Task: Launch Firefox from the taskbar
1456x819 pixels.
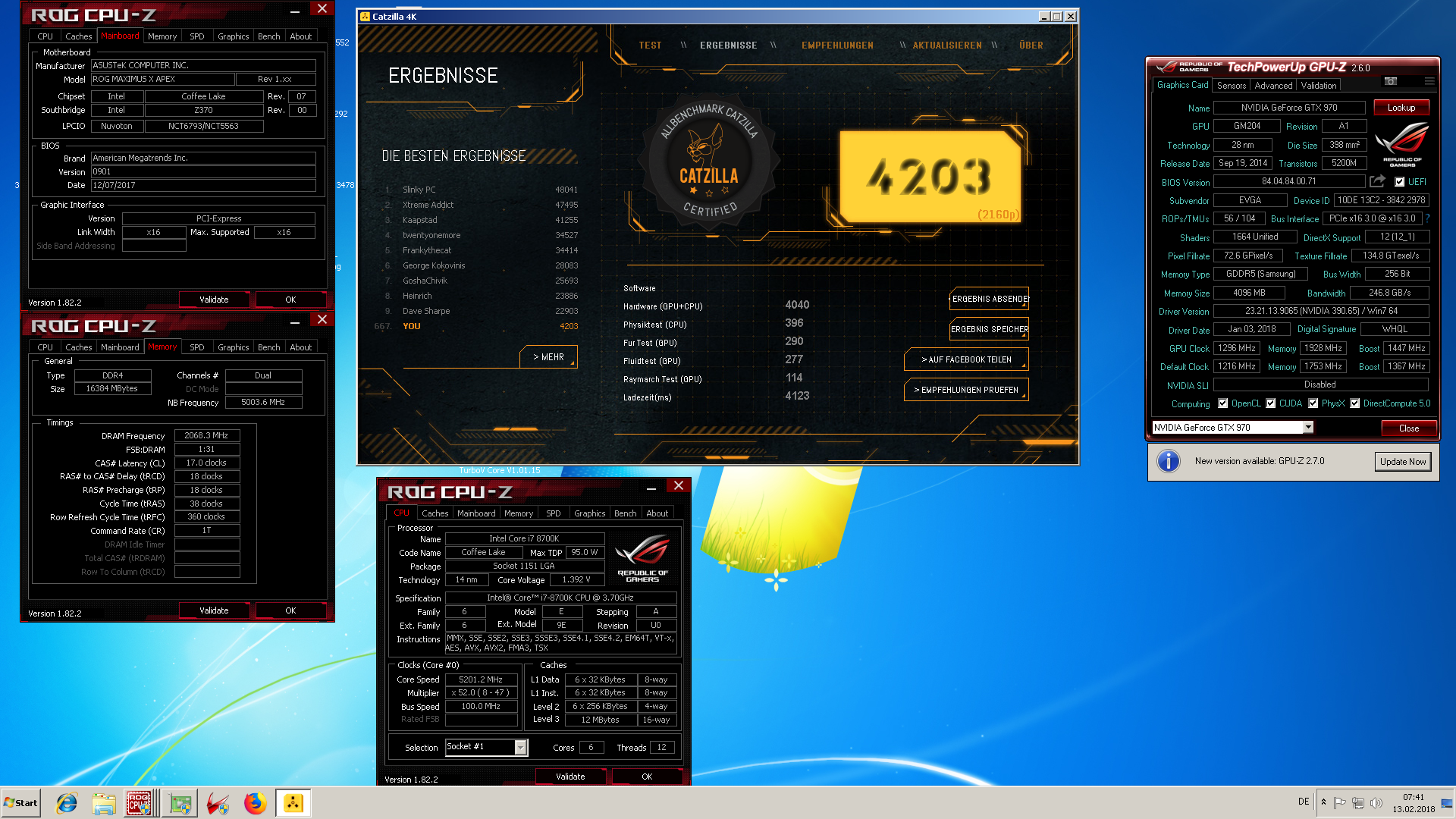Action: pyautogui.click(x=256, y=803)
